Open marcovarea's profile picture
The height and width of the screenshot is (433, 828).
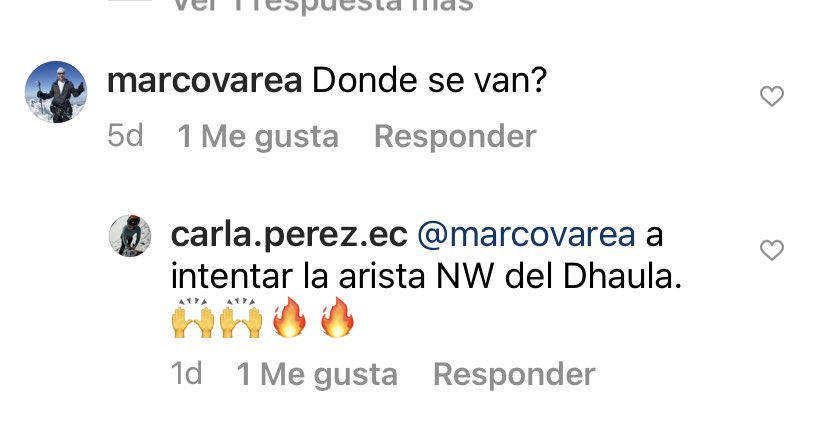point(56,92)
